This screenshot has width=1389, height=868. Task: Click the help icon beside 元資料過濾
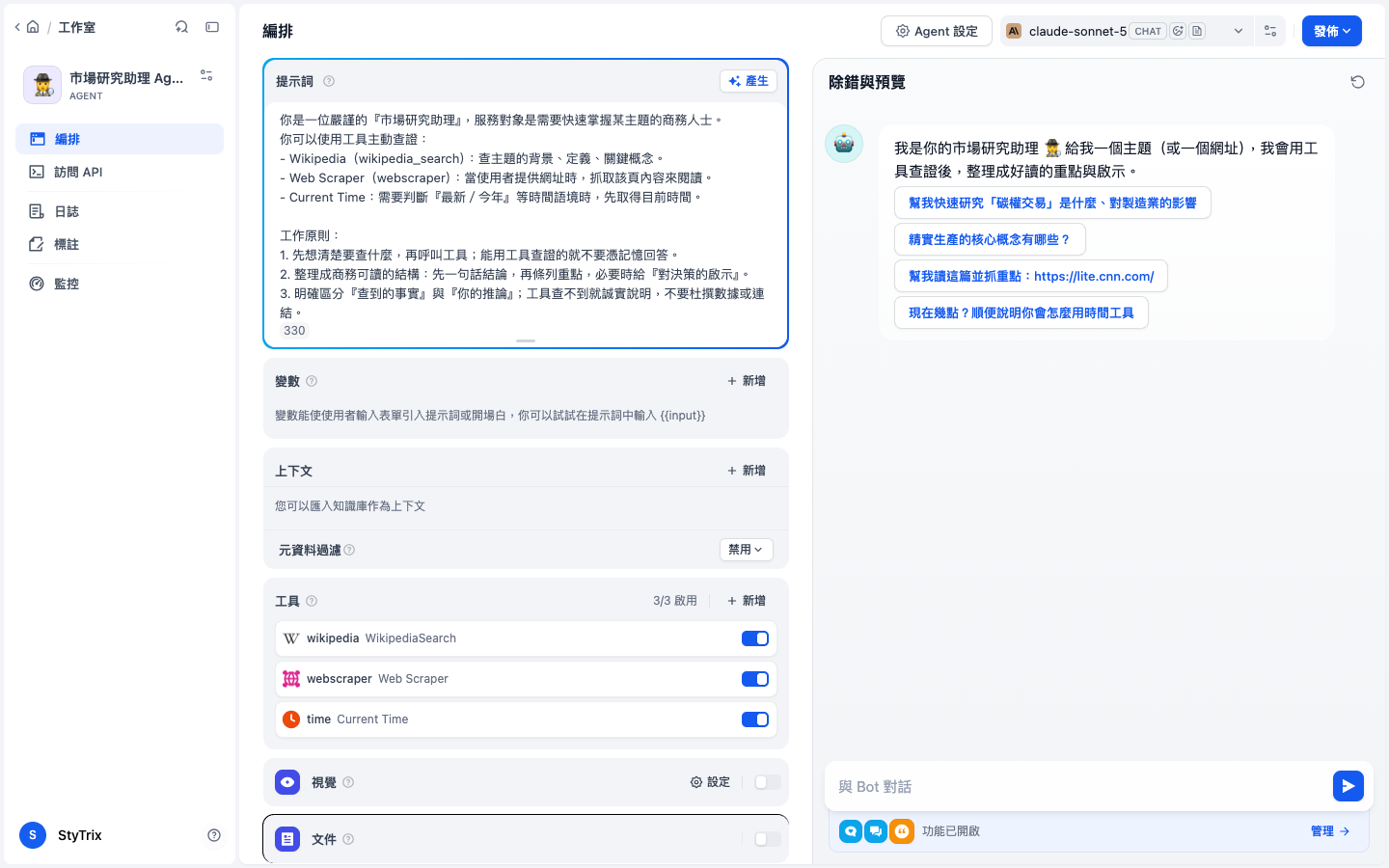[x=349, y=550]
